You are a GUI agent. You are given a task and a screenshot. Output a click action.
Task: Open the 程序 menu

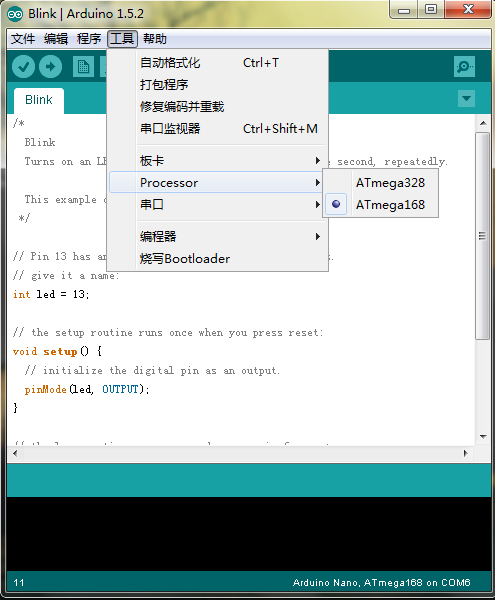89,39
